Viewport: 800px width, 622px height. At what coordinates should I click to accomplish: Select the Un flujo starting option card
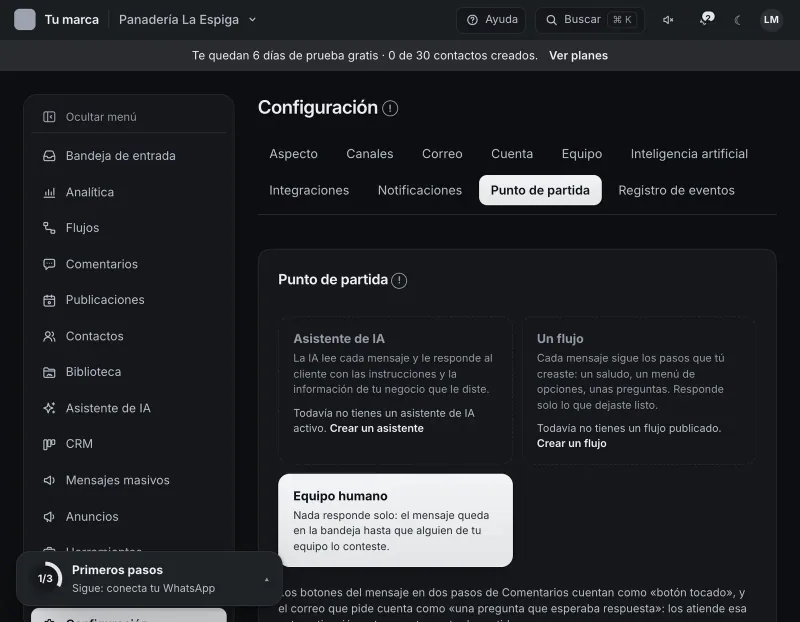pyautogui.click(x=638, y=390)
